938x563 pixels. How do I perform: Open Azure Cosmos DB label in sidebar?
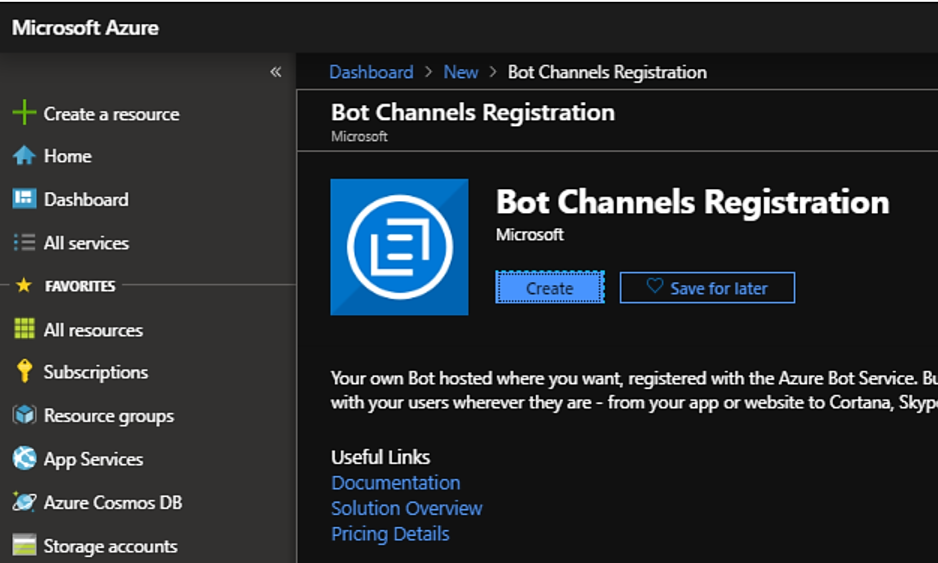(113, 502)
